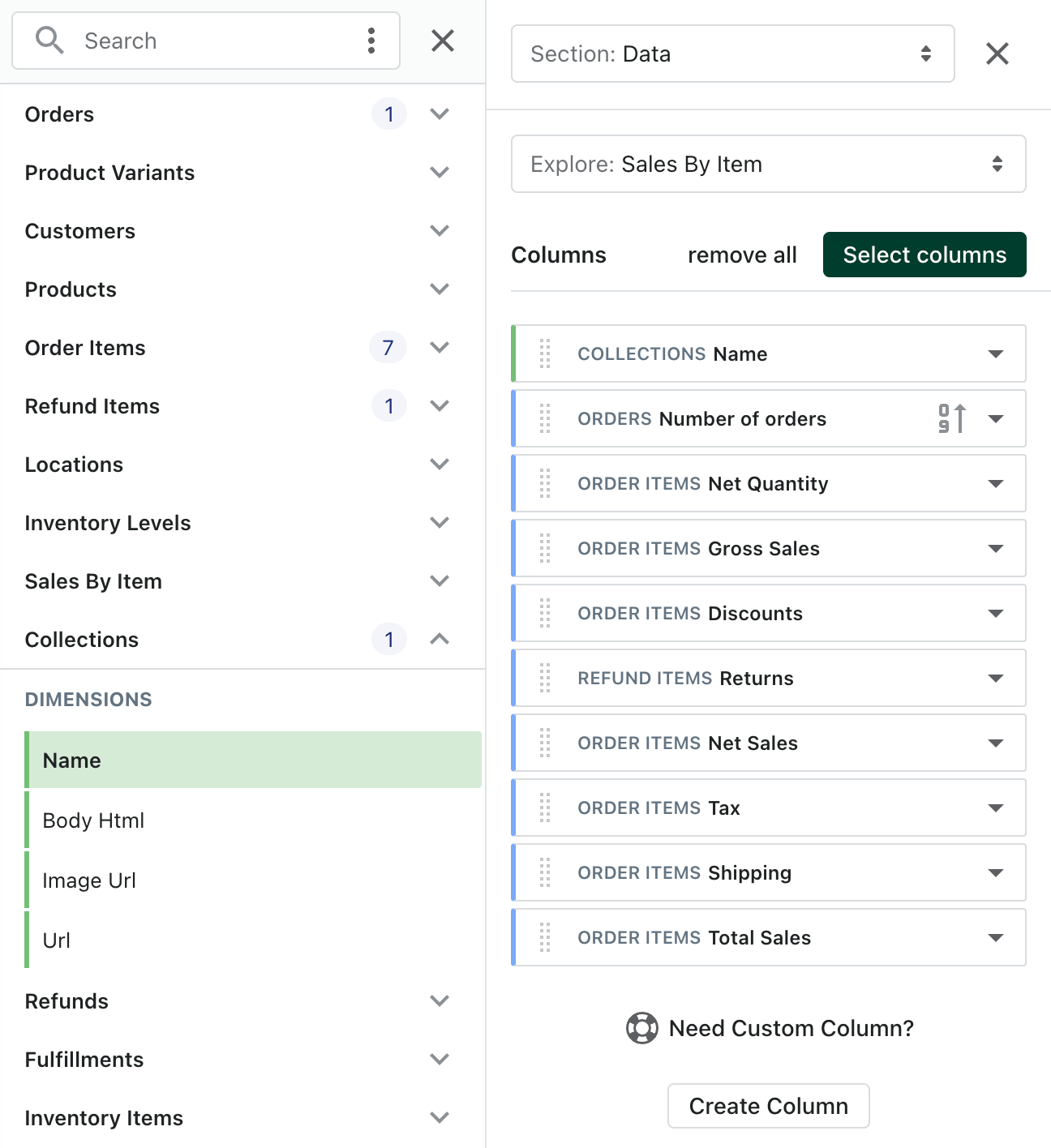Click the sort order icon on Number of orders
This screenshot has height=1148, width=1051.
point(953,418)
